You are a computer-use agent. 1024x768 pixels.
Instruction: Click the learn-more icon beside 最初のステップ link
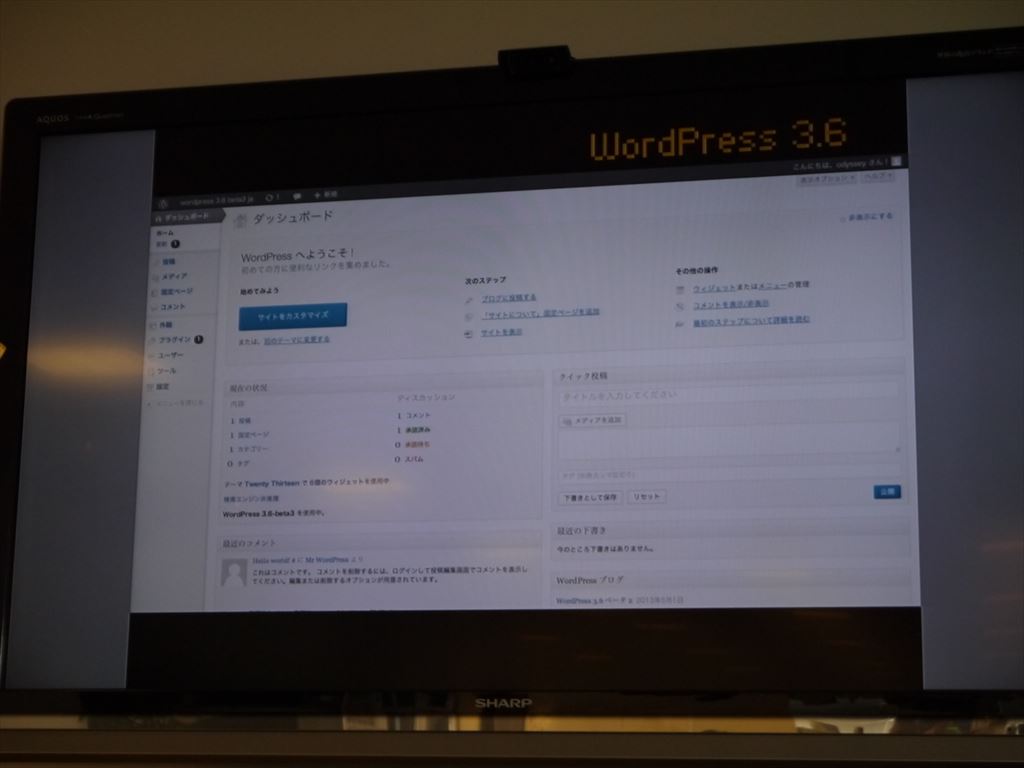(x=680, y=323)
